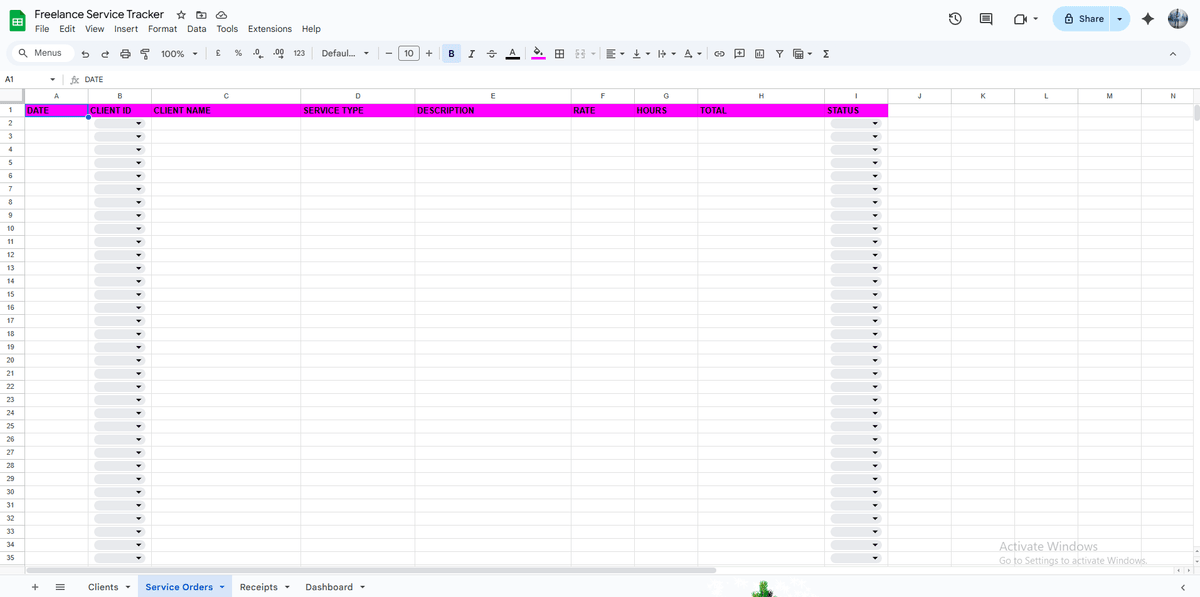Click the Share button
Screen dimensions: 1200x597
click(1082, 19)
